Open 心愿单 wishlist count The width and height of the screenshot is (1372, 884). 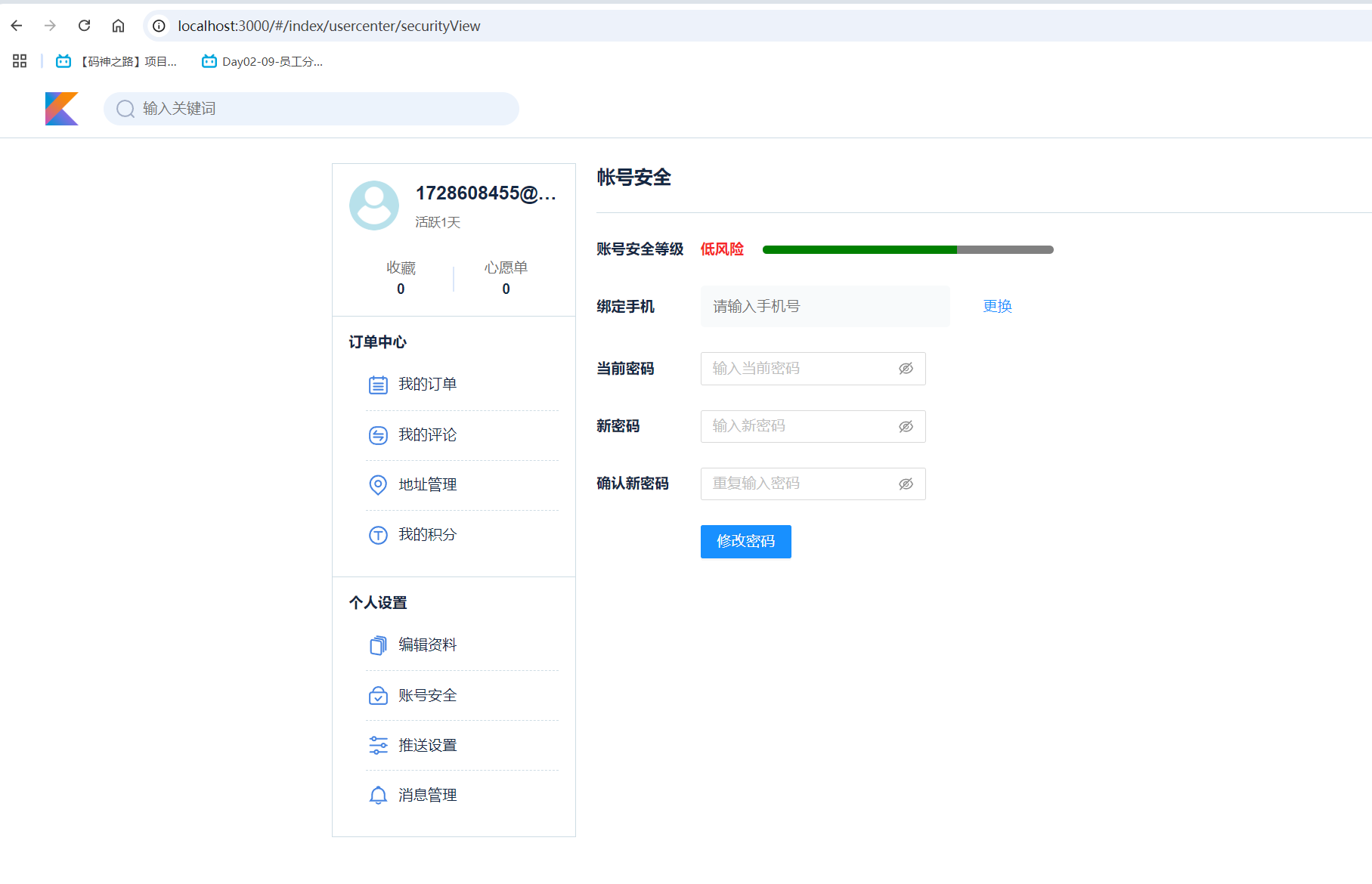click(x=506, y=278)
